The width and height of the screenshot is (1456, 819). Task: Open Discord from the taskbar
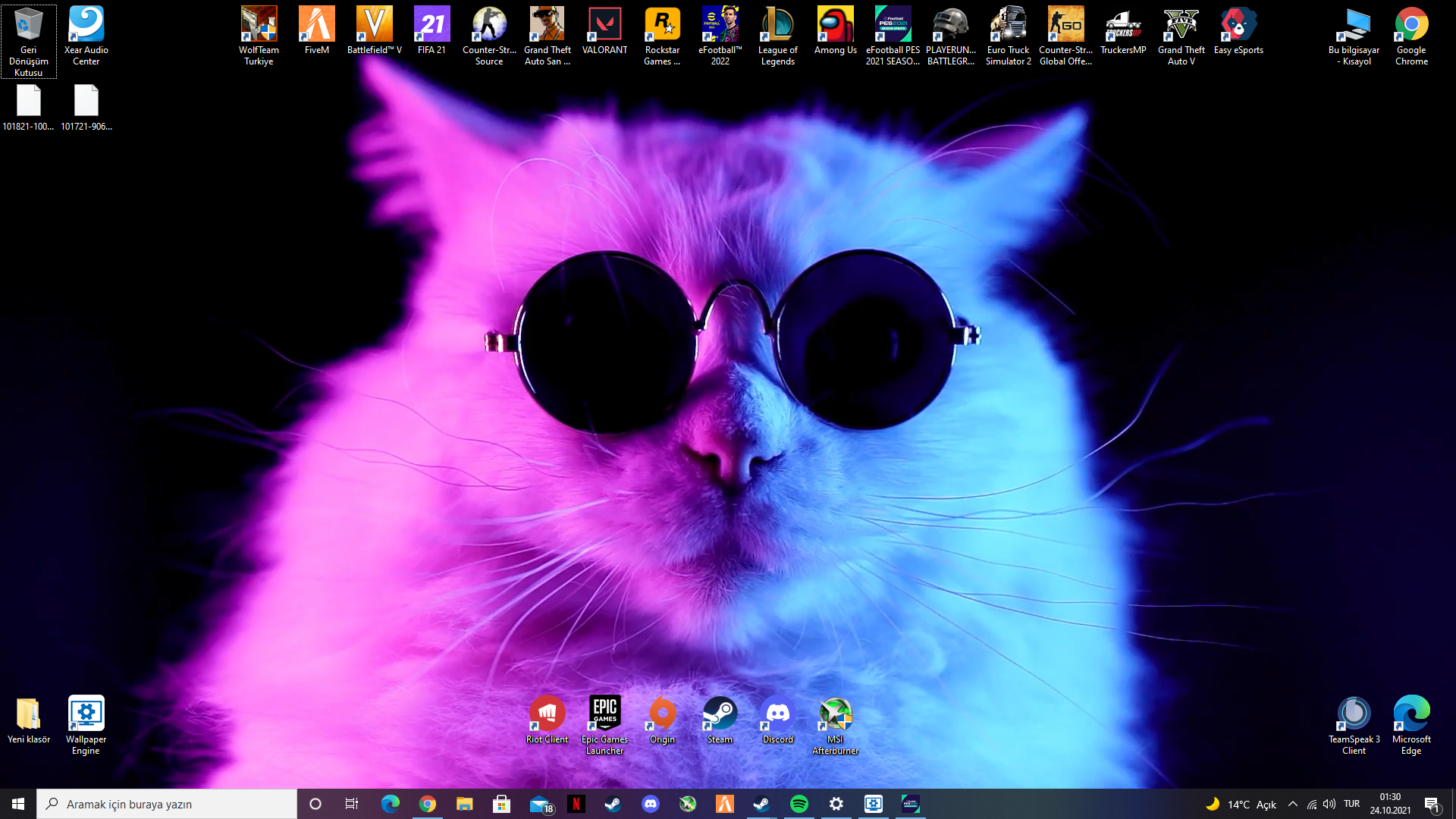coord(651,804)
